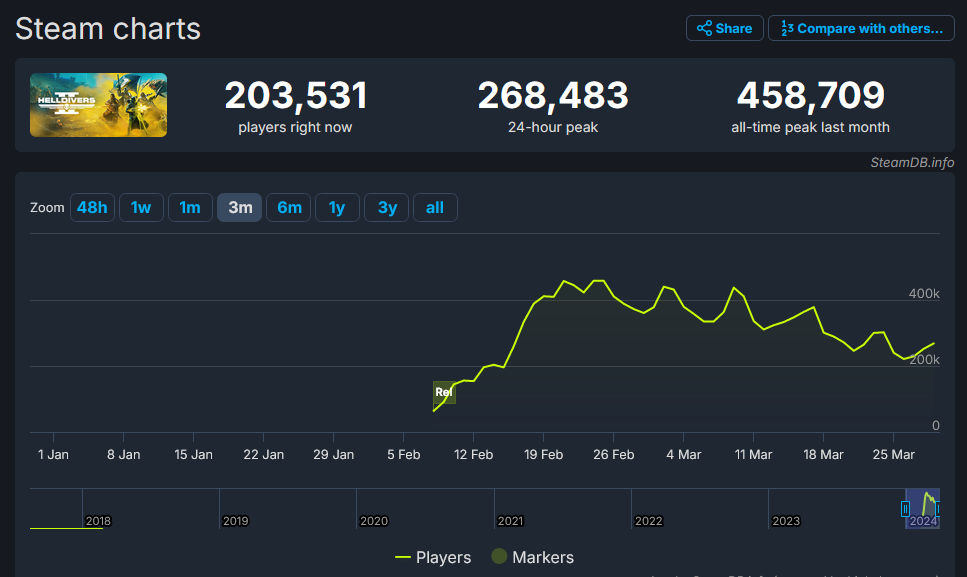
Task: Click the "Zoom" label beside range buttons
Action: 47,208
